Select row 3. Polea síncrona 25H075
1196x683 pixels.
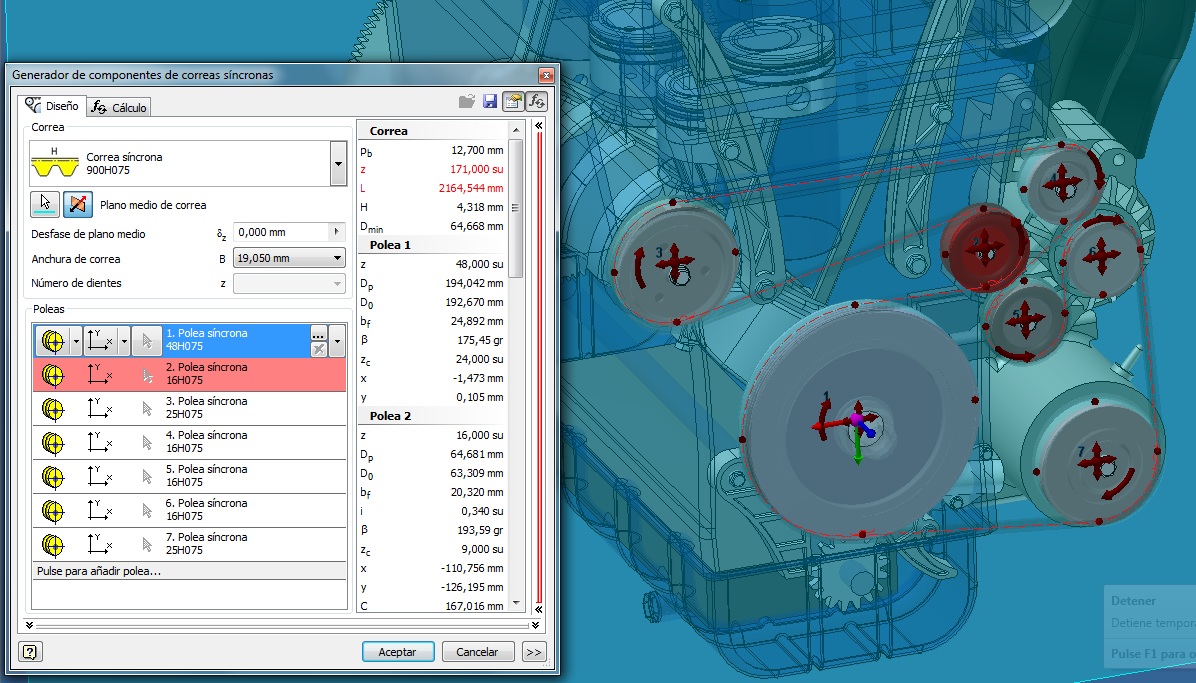(x=189, y=408)
